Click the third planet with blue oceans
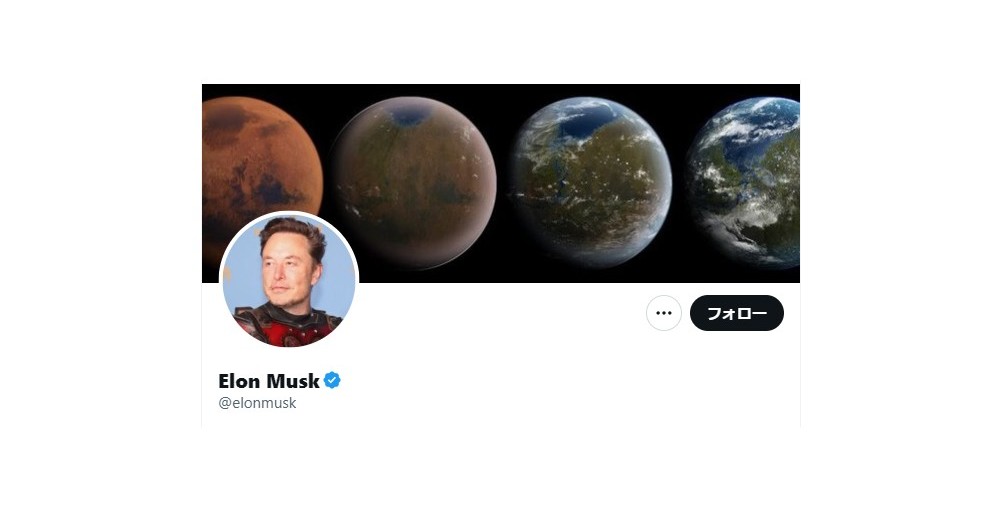Image resolution: width=1001 pixels, height=524 pixels. [x=591, y=182]
